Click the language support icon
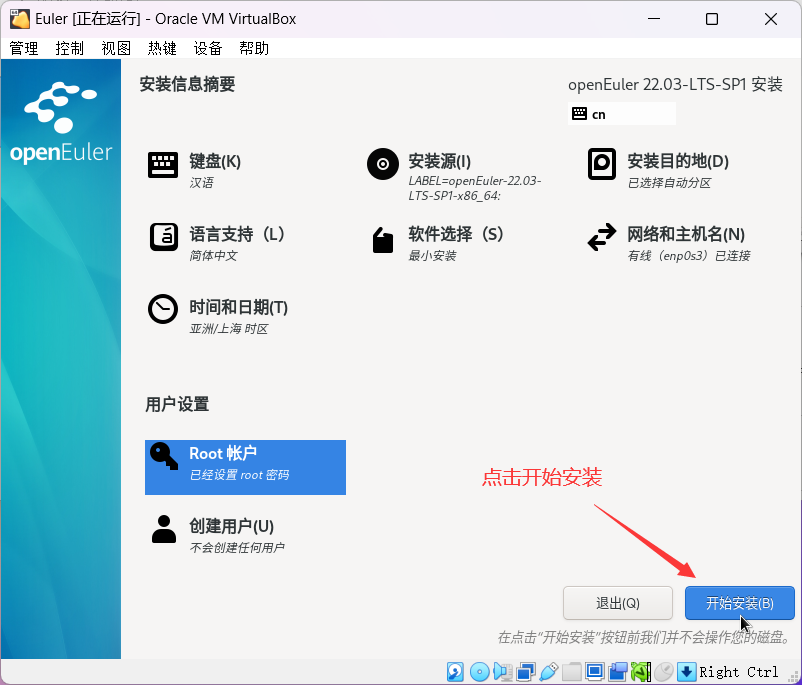 (164, 237)
